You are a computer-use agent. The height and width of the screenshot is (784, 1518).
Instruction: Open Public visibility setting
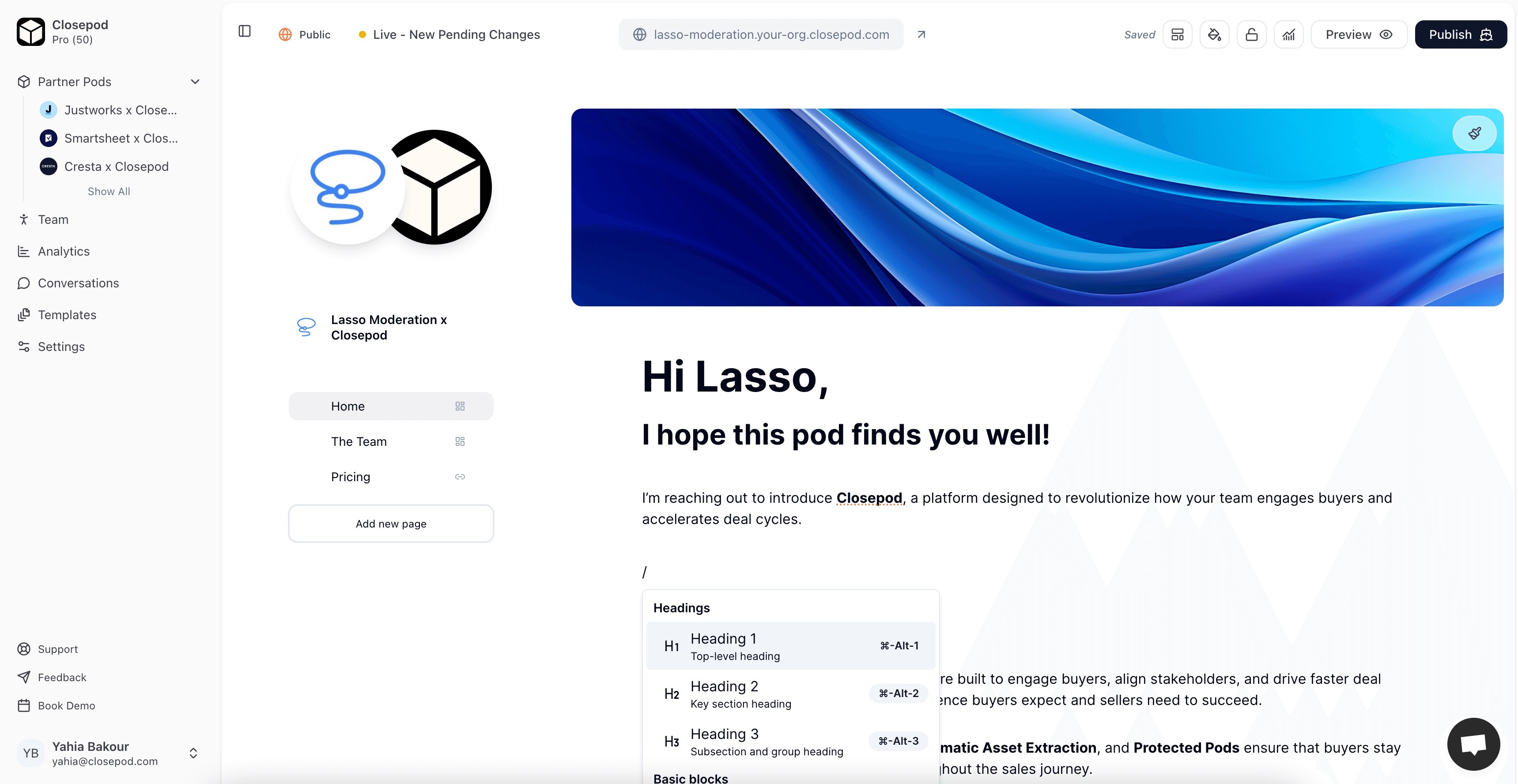point(305,35)
